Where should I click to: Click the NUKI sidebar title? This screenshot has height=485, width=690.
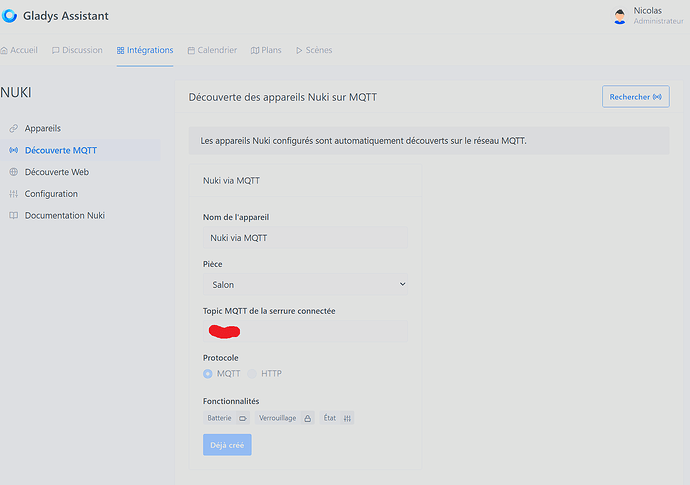pyautogui.click(x=16, y=92)
